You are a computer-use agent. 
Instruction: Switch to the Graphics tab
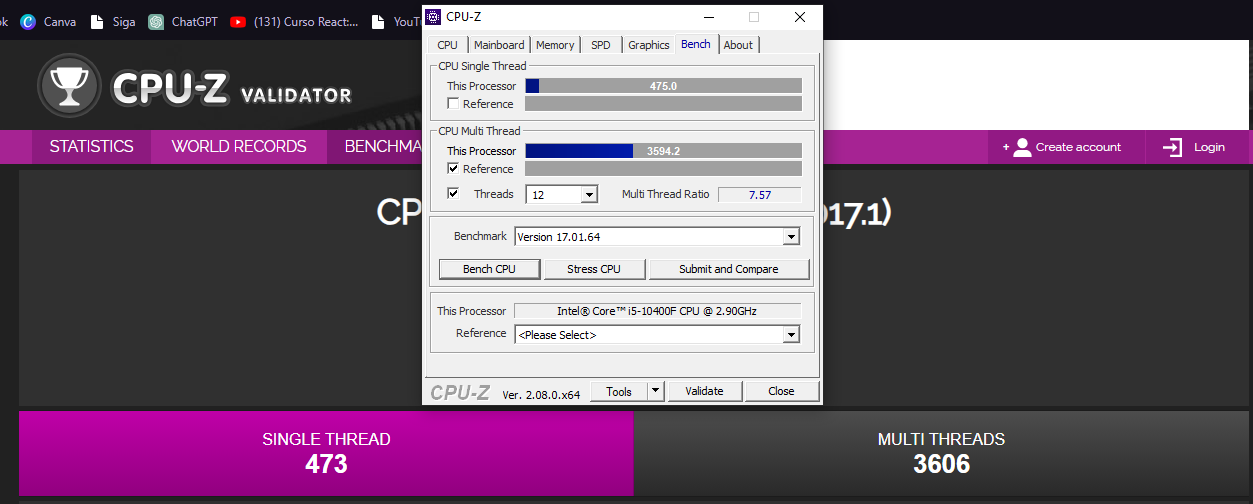click(648, 45)
